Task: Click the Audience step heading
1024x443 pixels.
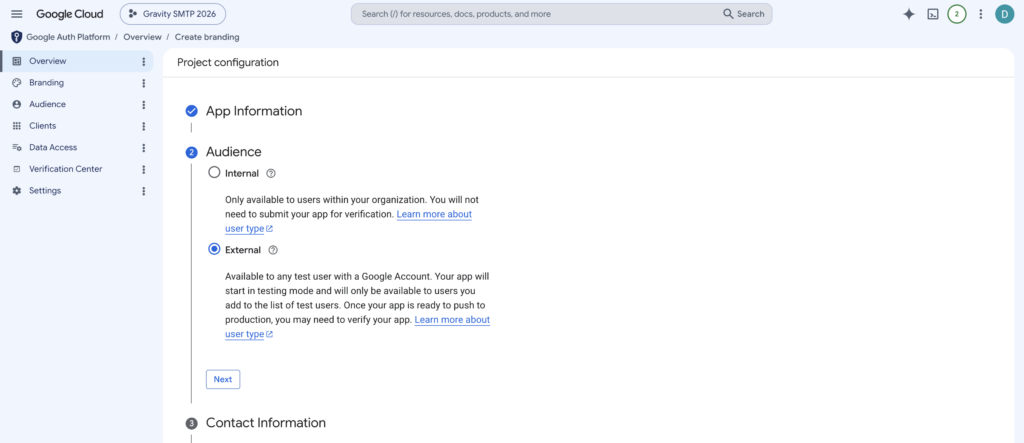Action: [x=234, y=152]
